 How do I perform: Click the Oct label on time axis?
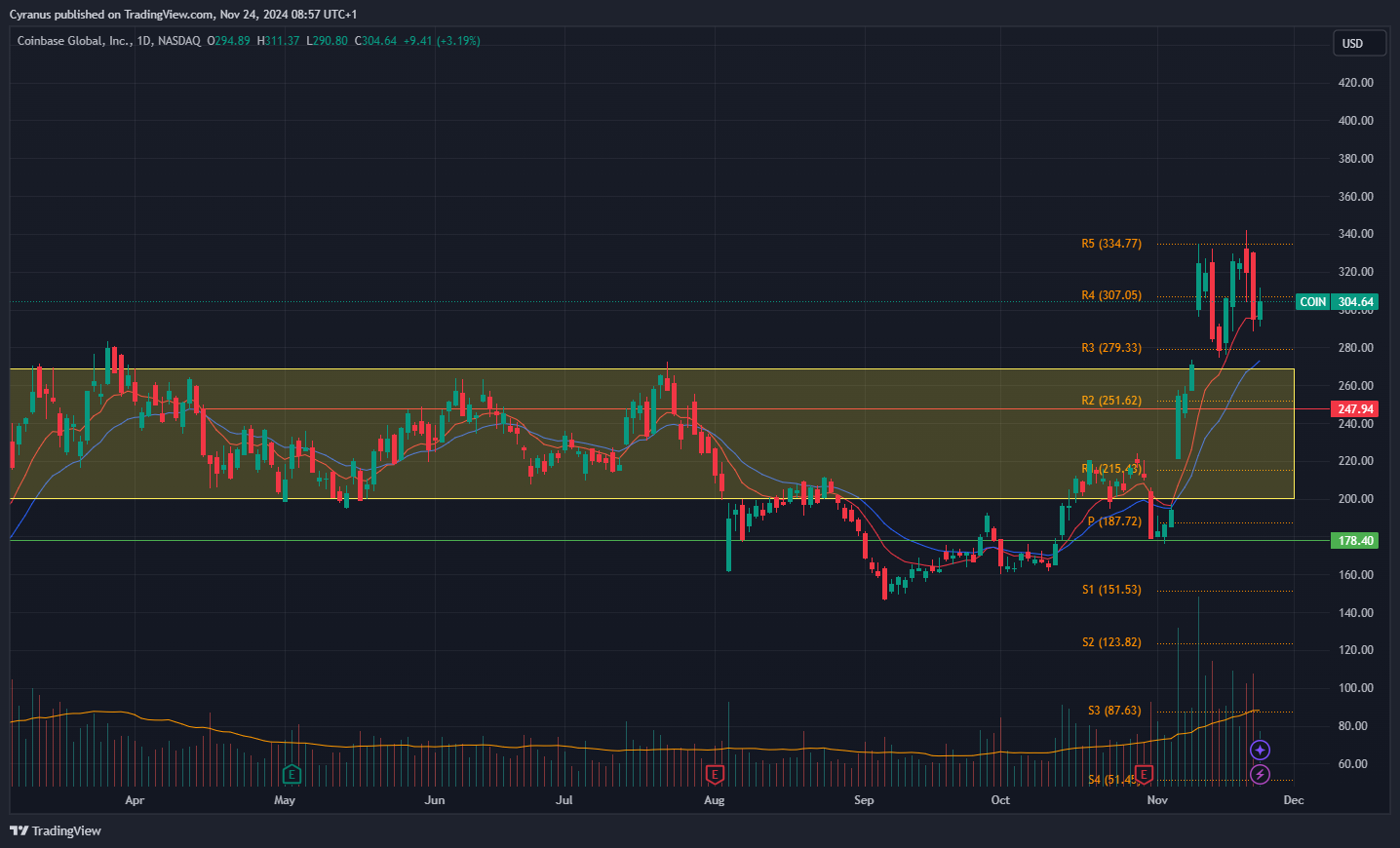coord(1000,800)
